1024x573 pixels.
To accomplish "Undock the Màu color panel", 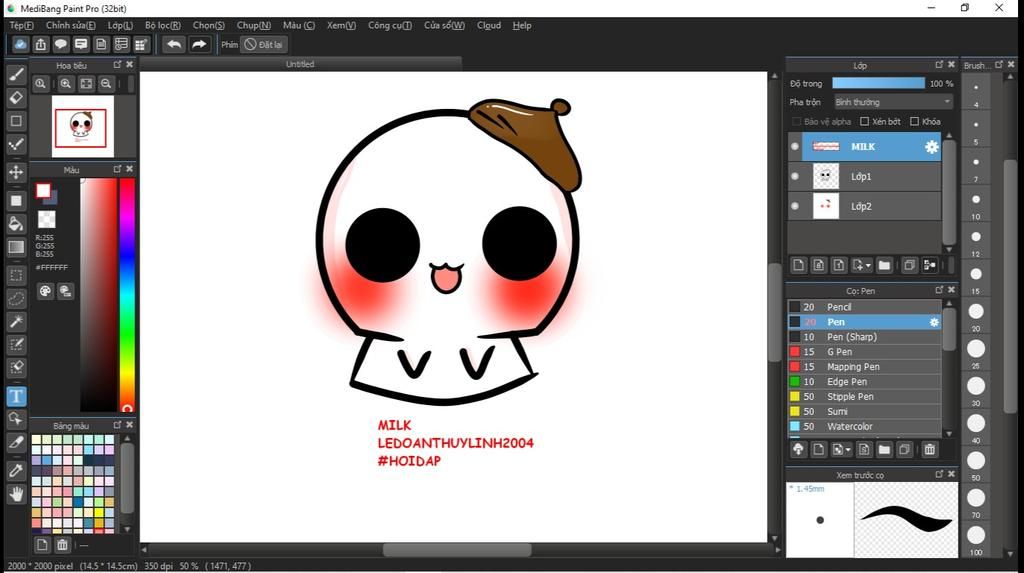I will [118, 169].
